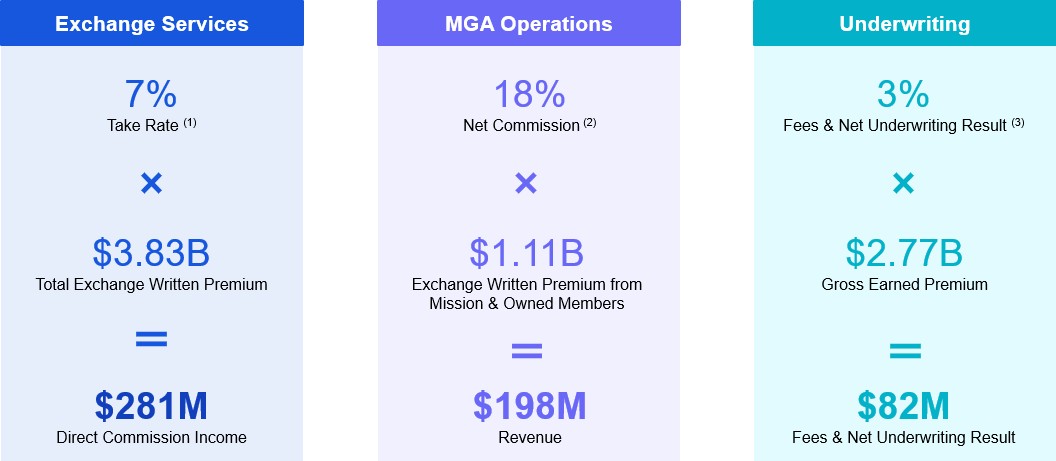Select the 7% Take Rate figure
The image size is (1056, 461).
point(151,95)
